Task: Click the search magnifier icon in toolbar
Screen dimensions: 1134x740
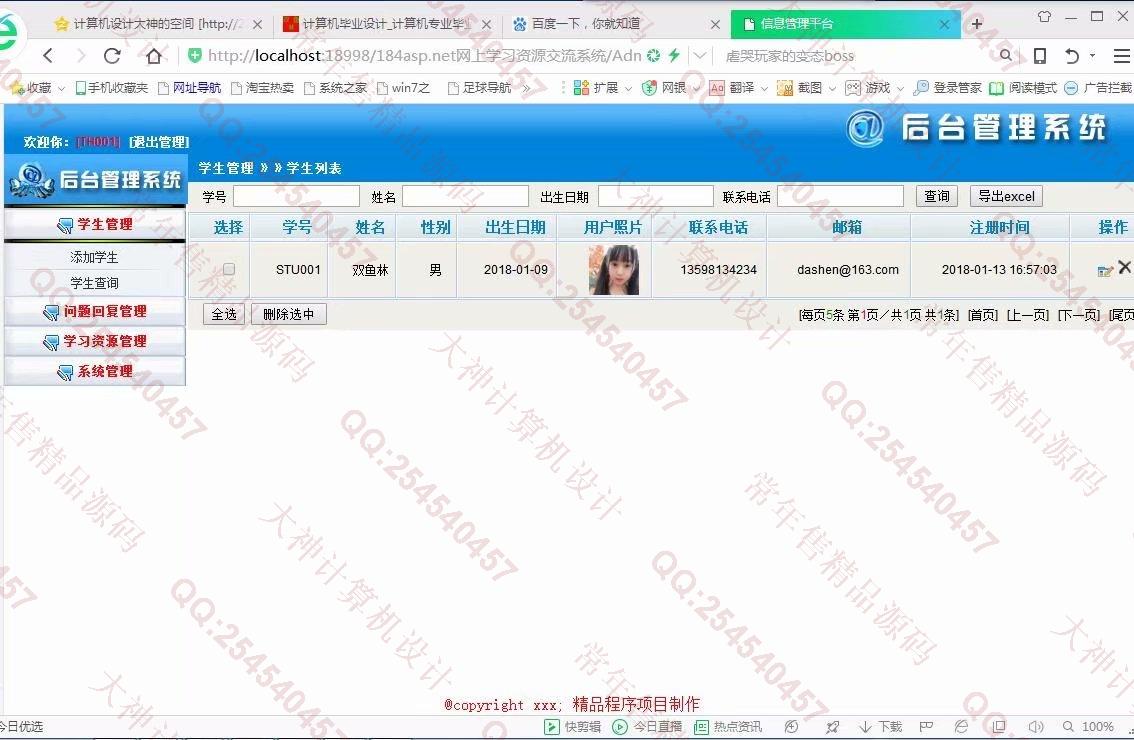Action: [1005, 55]
